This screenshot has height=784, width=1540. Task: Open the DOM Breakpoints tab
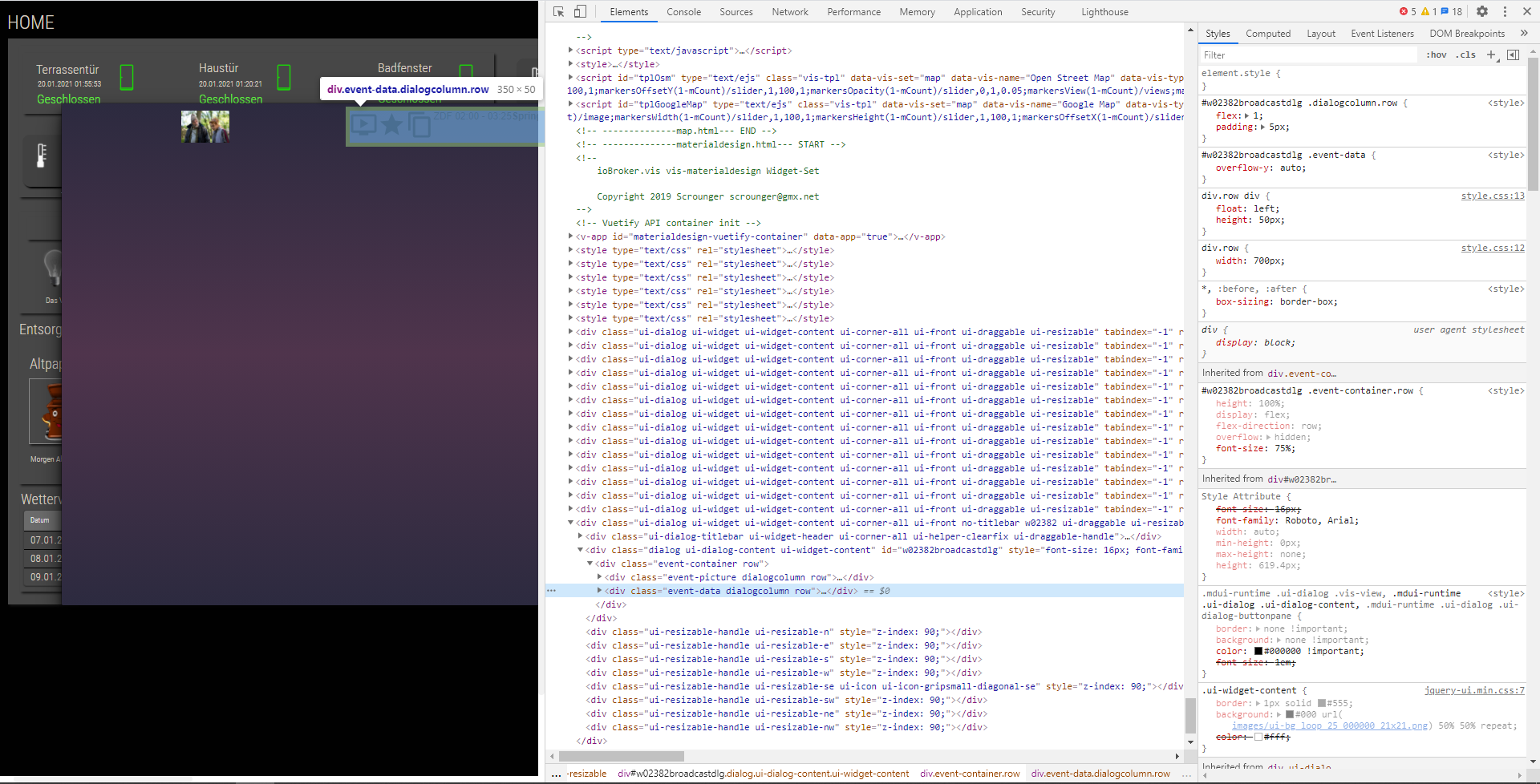1467,33
